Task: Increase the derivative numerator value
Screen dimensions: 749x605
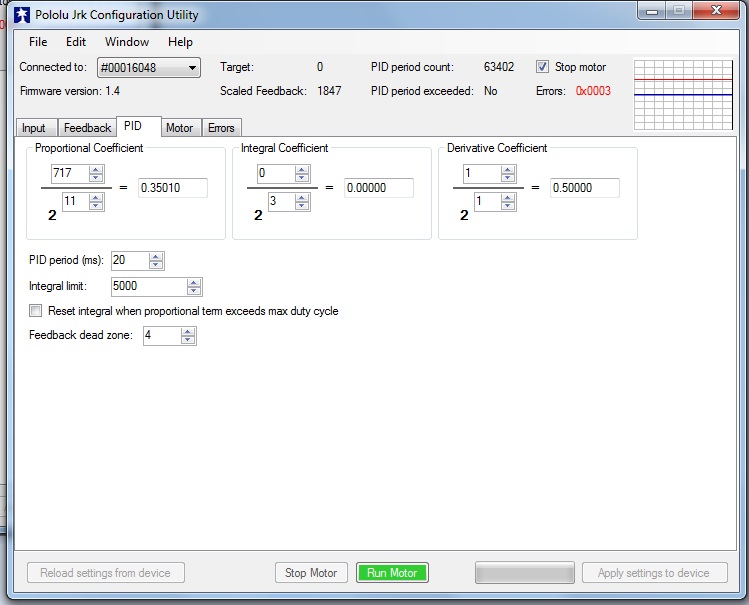Action: [x=508, y=170]
